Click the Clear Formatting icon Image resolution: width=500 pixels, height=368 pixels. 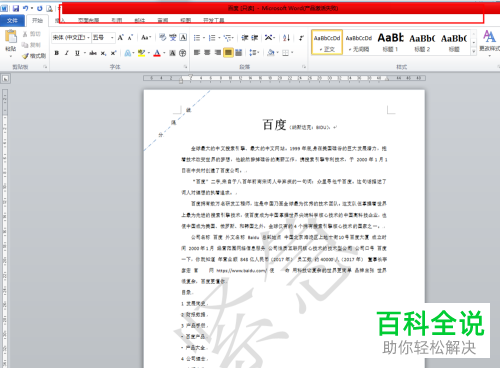tap(163, 37)
